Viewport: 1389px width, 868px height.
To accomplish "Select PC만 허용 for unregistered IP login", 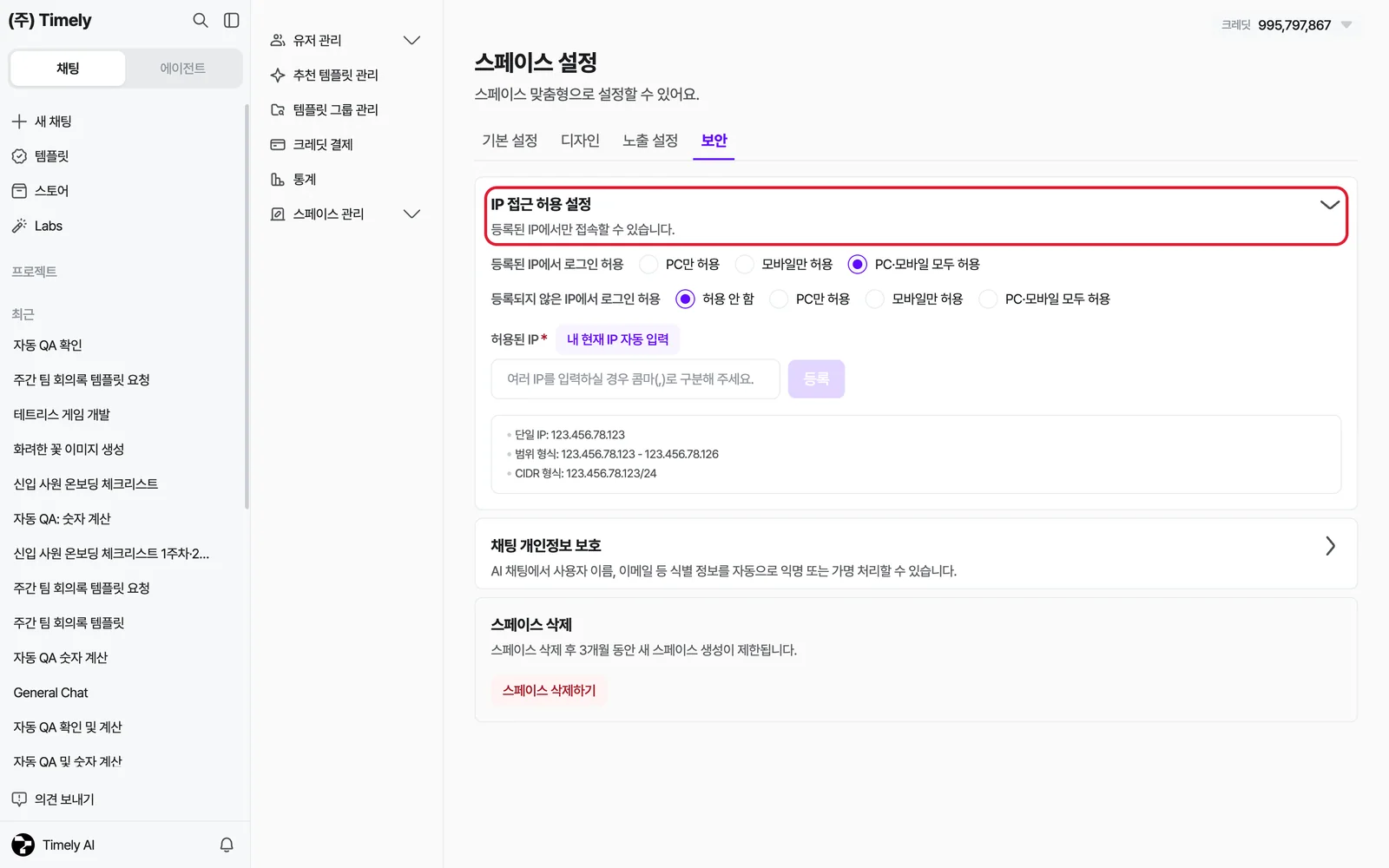I will coord(779,299).
